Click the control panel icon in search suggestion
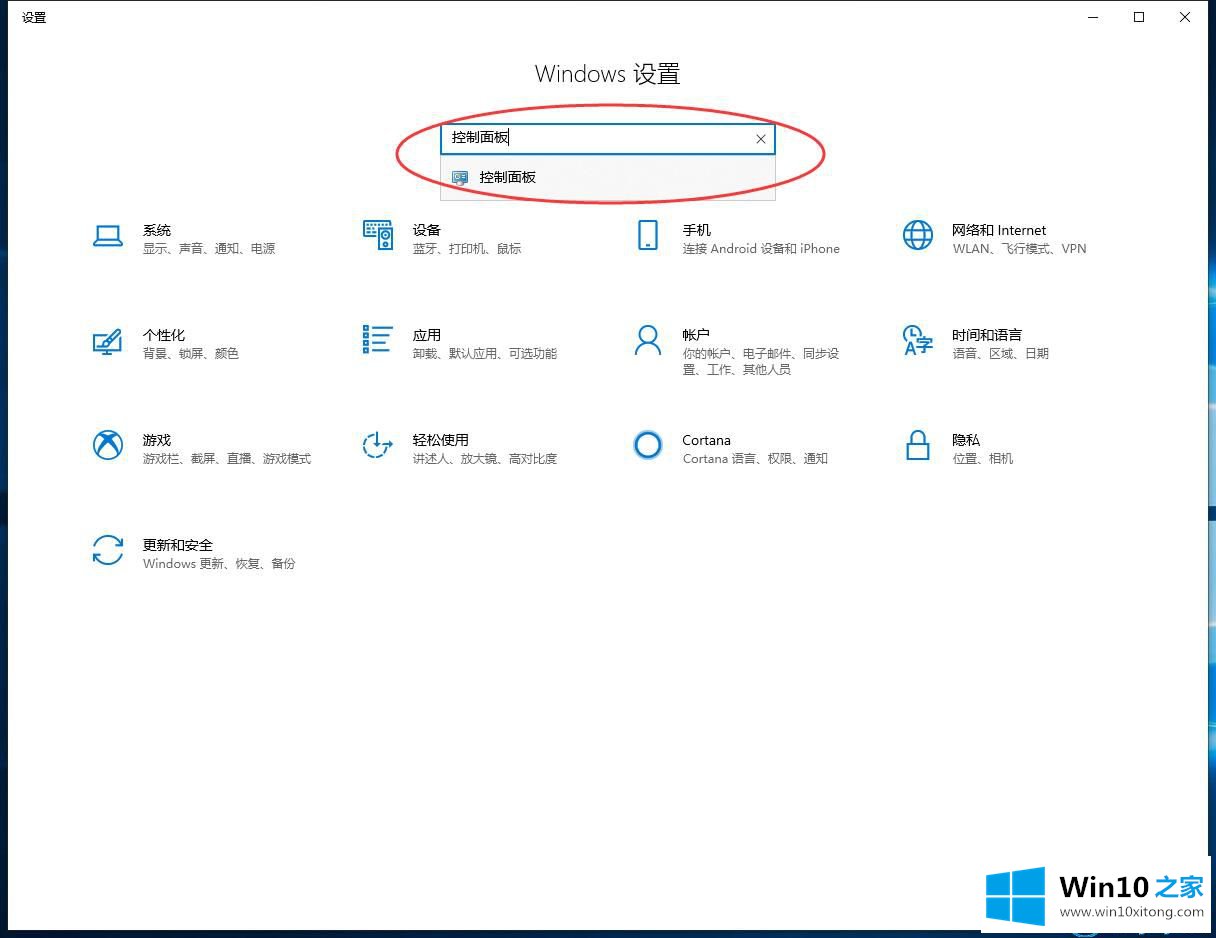Viewport: 1216px width, 938px height. tap(460, 177)
